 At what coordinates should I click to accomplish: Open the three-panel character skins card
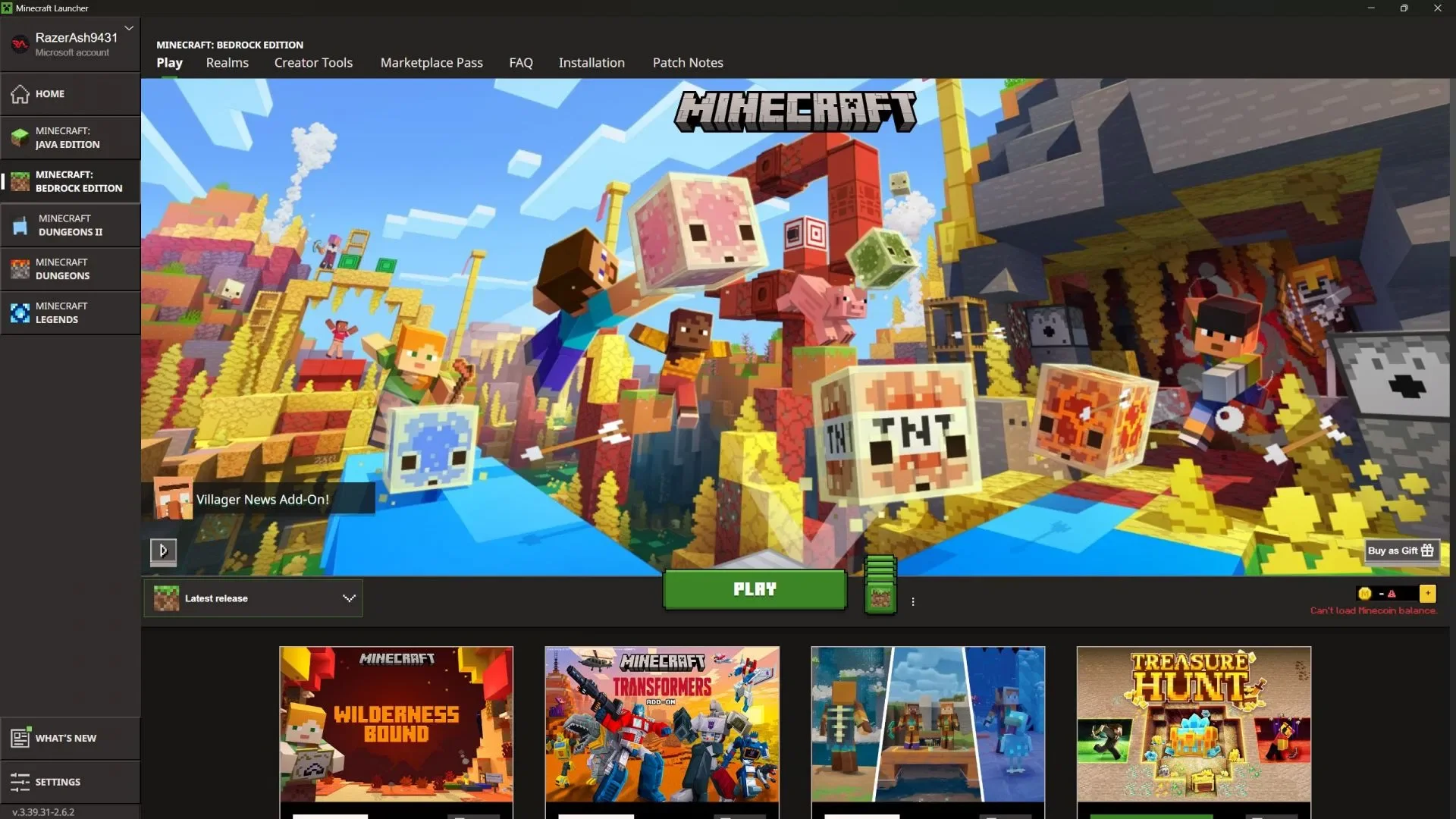click(928, 733)
